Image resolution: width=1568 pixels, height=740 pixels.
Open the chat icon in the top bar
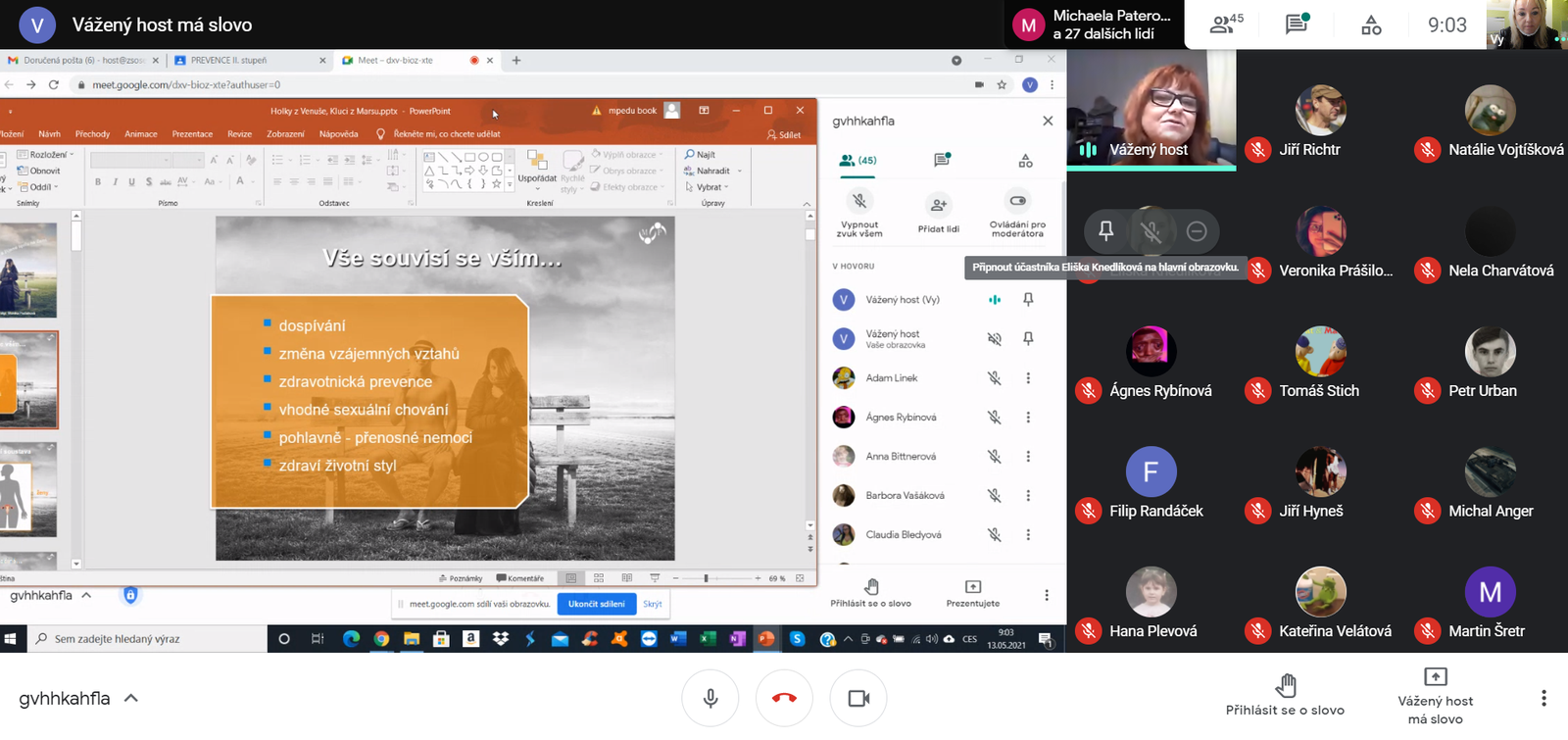click(x=1297, y=25)
